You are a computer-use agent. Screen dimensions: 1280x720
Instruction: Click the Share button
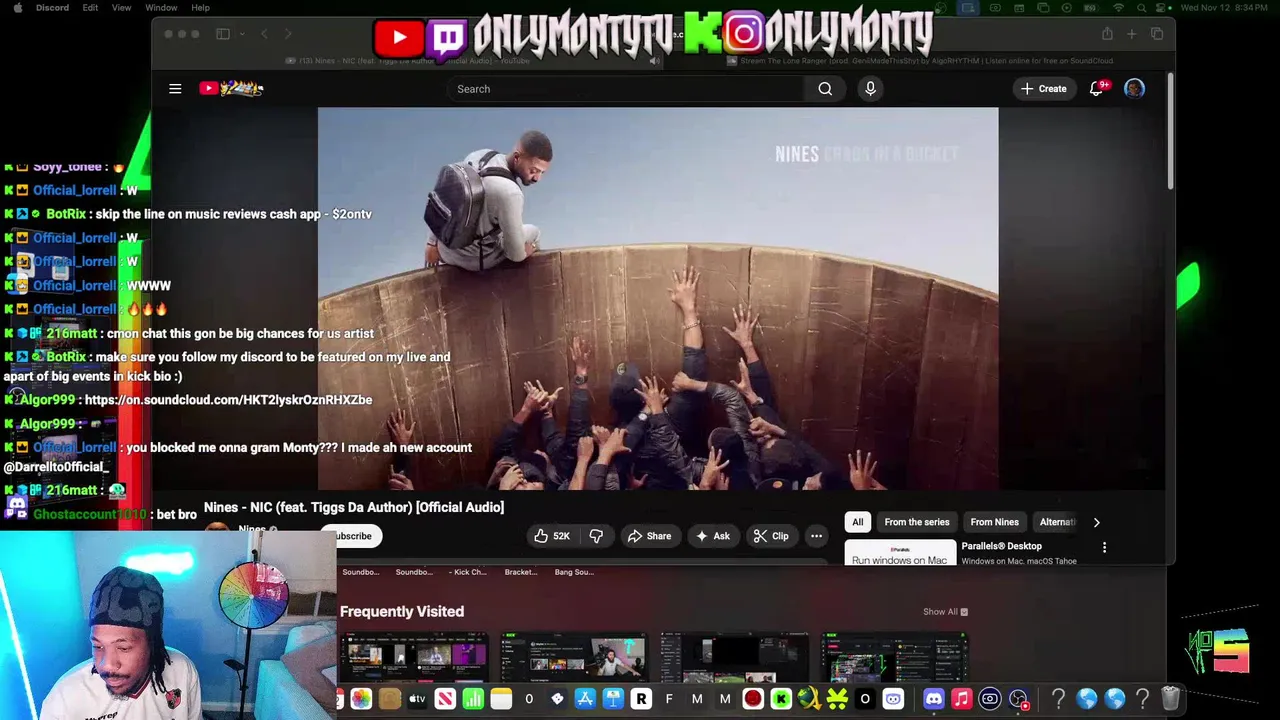point(649,536)
